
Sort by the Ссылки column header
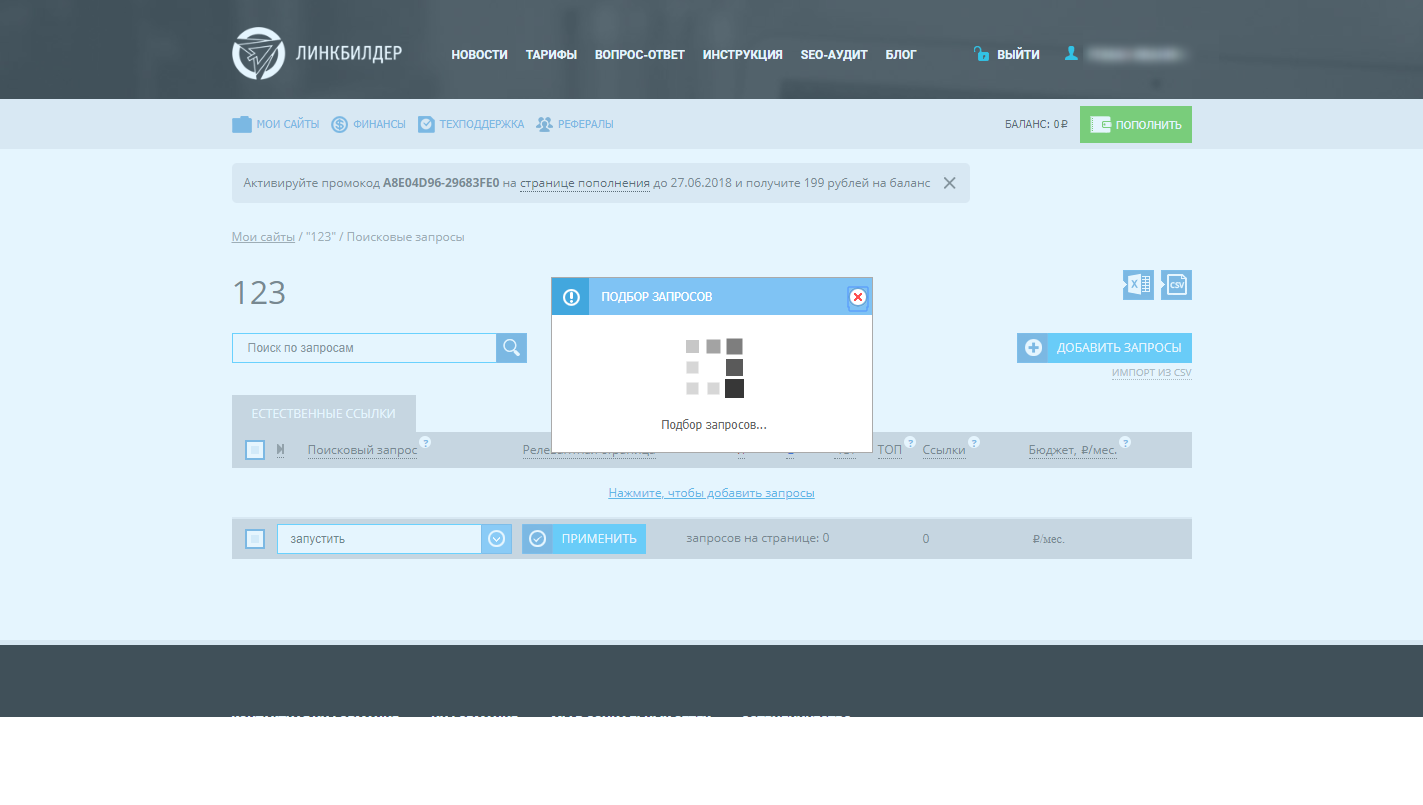944,450
